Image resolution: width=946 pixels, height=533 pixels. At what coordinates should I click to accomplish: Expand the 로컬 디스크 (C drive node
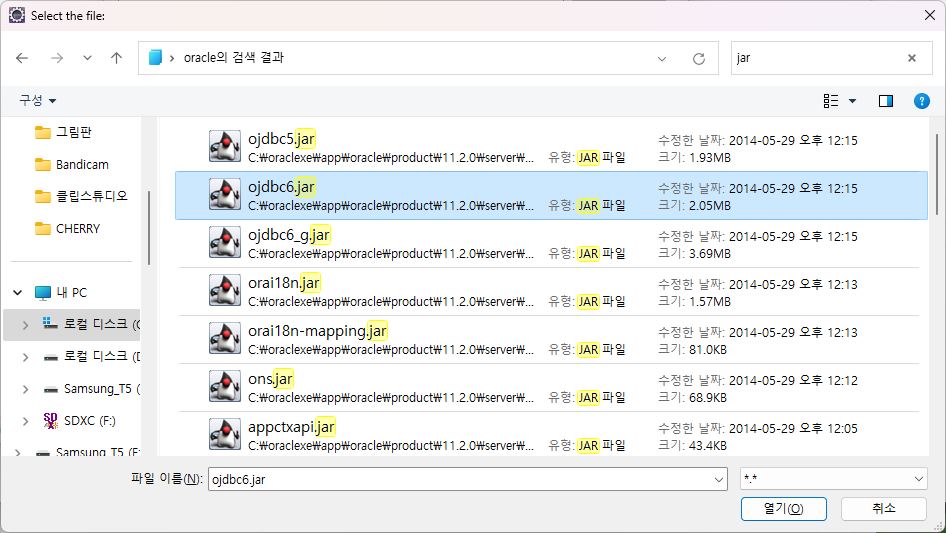tap(25, 325)
